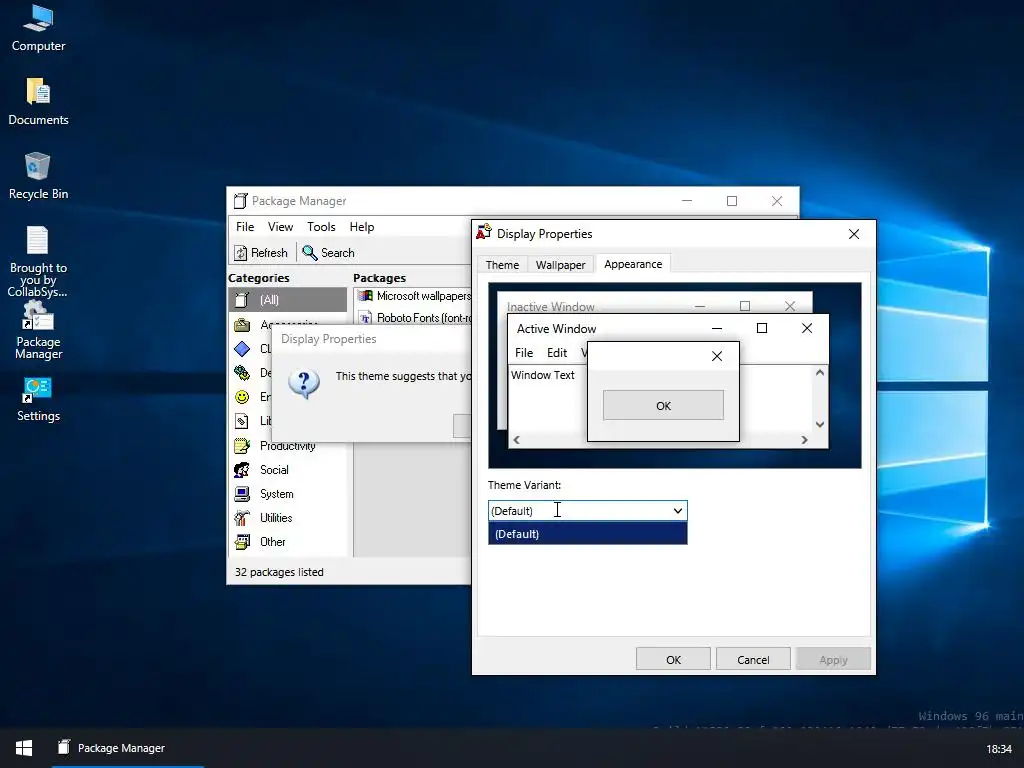Click preview horizontal scrollbar right arrow
Image resolution: width=1024 pixels, height=768 pixels.
tap(805, 440)
